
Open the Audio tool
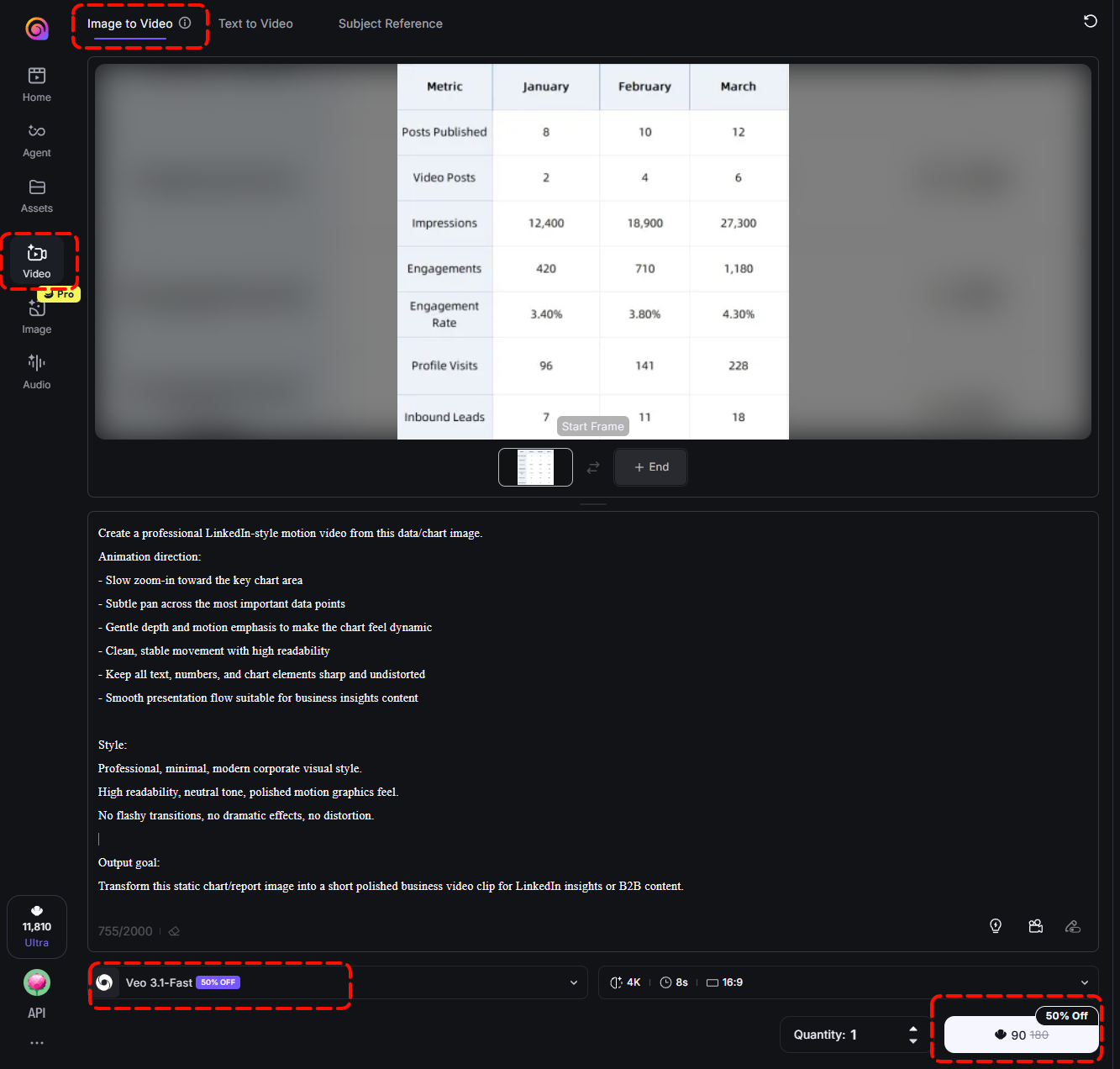point(36,371)
